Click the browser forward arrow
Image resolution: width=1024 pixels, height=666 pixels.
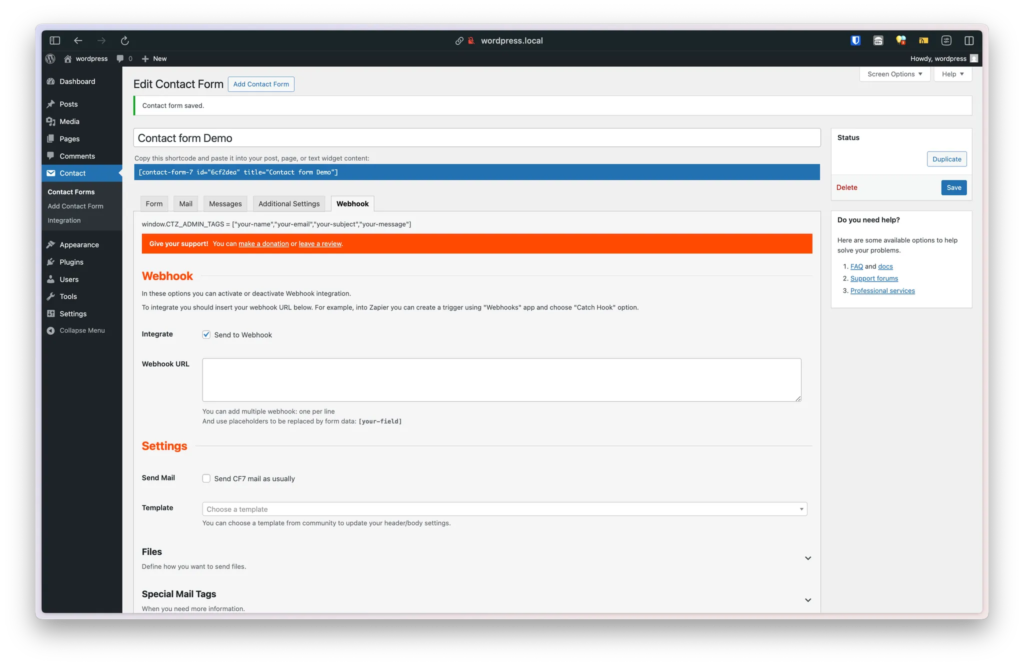(x=101, y=40)
